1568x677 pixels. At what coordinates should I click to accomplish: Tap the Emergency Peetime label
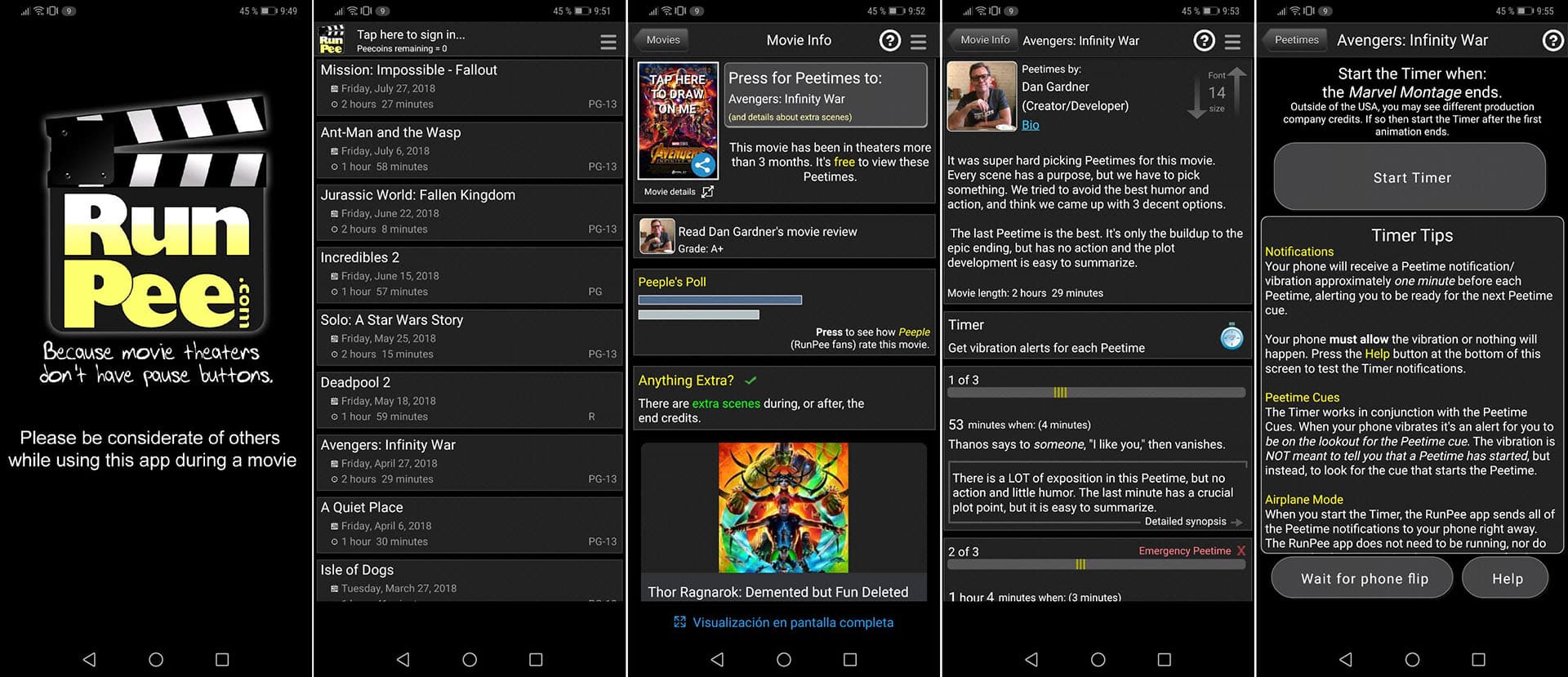click(1184, 551)
